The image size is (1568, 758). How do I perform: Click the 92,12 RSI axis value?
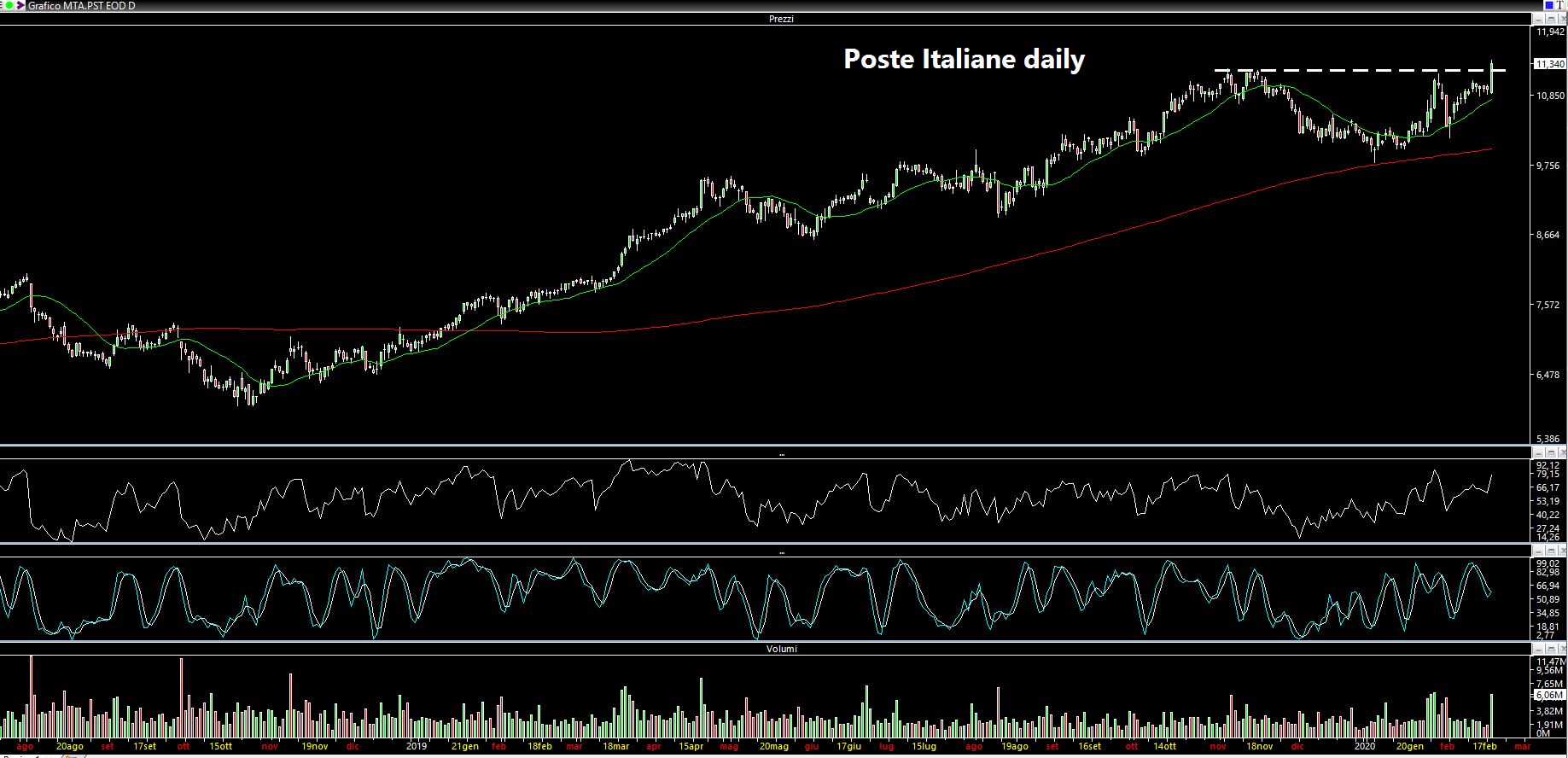[1548, 465]
